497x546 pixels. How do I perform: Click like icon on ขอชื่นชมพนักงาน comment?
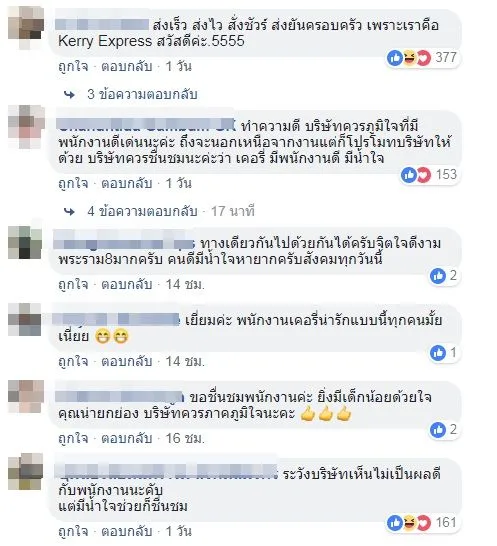438,430
